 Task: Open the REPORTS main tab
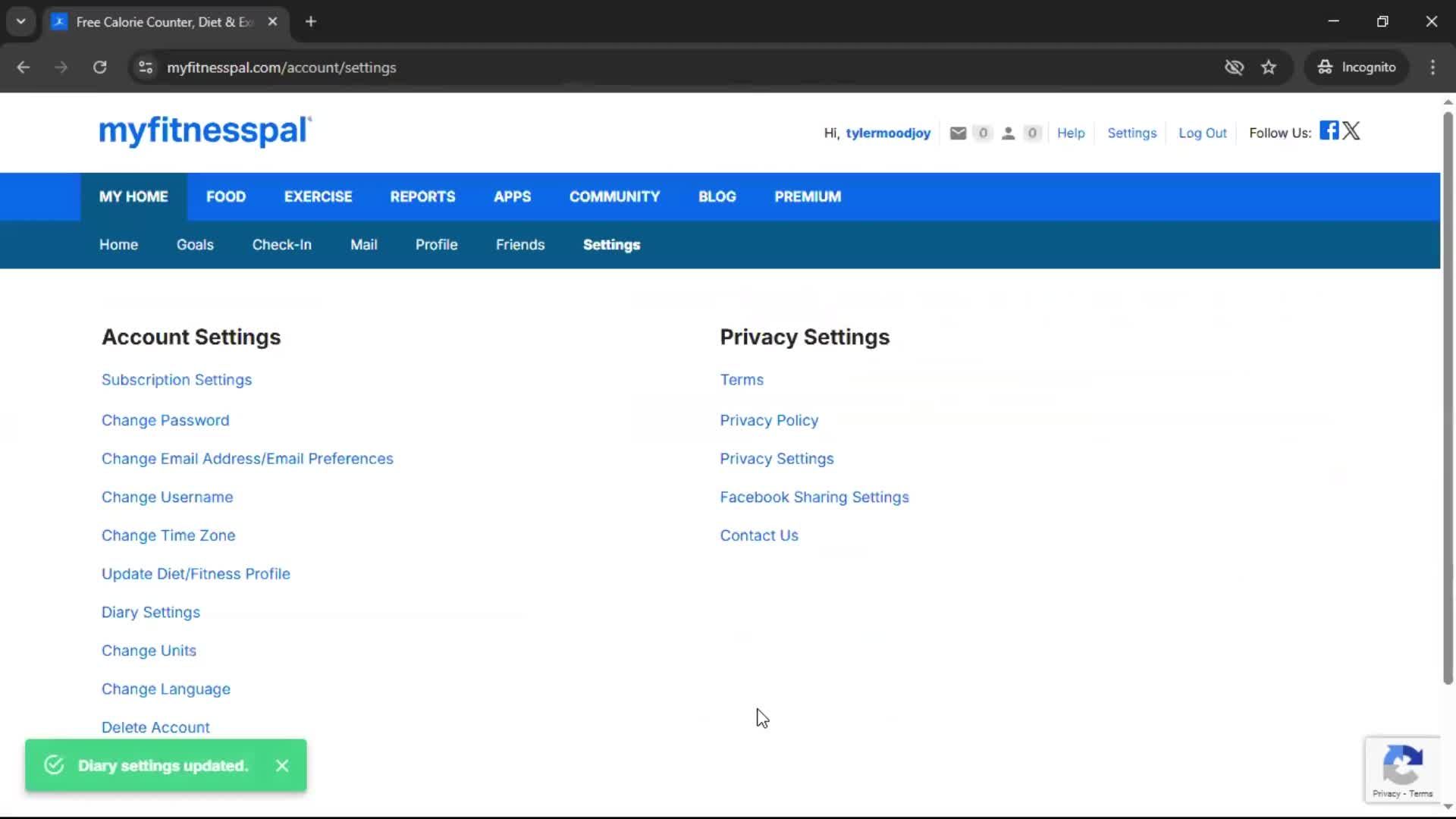pyautogui.click(x=422, y=197)
